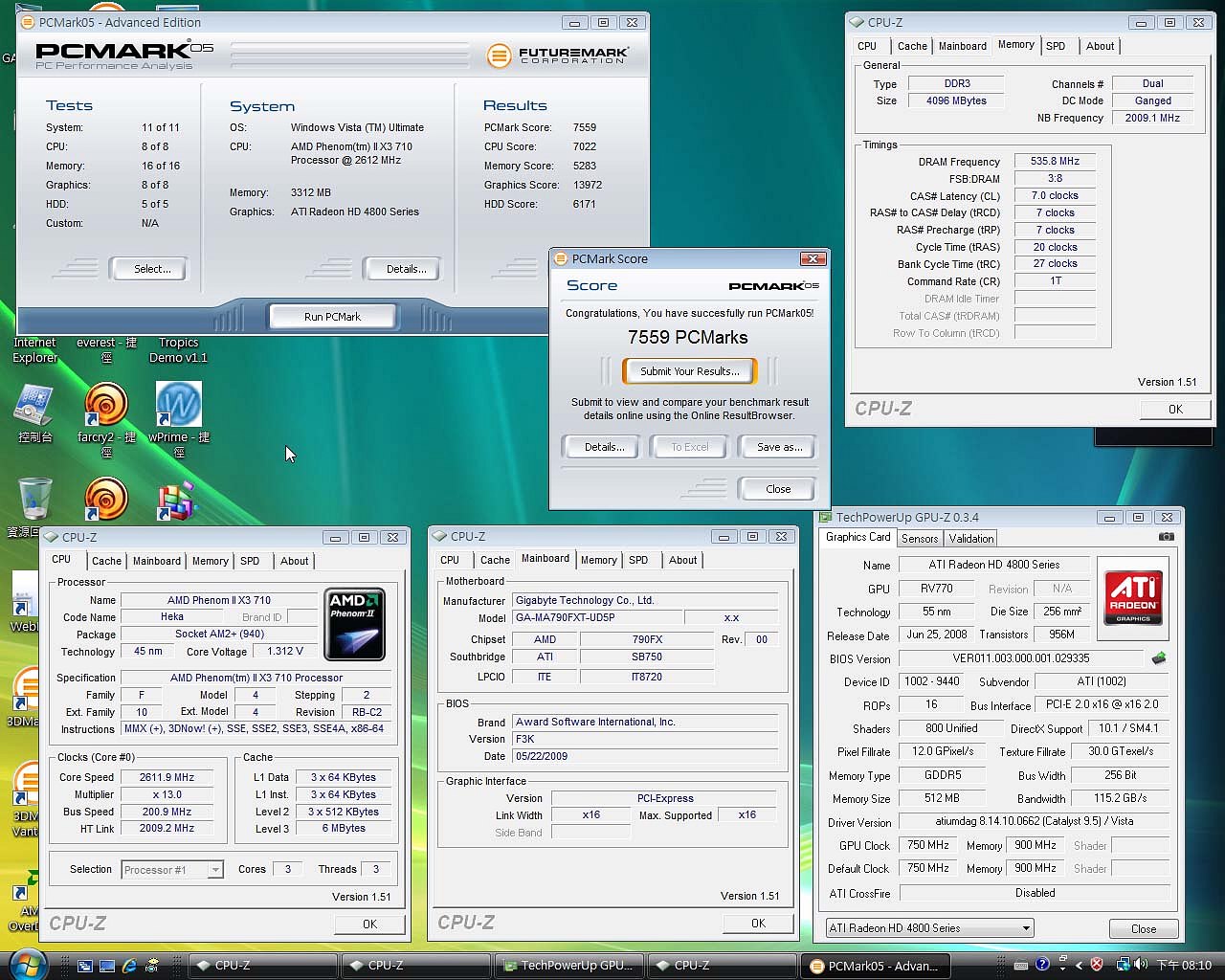Click the red security alert tray icon
The width and height of the screenshot is (1225, 980).
tap(1097, 965)
